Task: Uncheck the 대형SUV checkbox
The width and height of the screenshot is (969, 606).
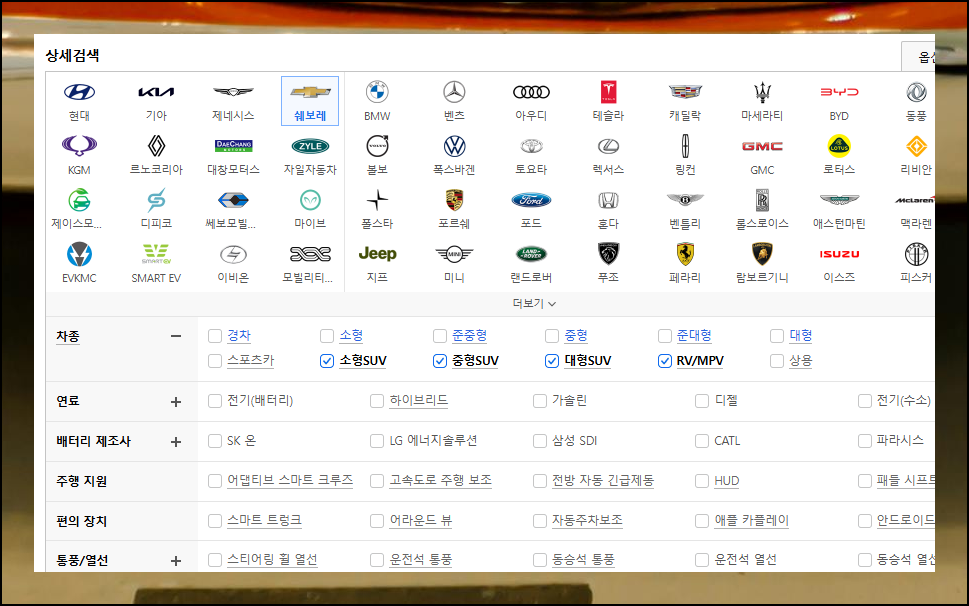Action: point(552,361)
